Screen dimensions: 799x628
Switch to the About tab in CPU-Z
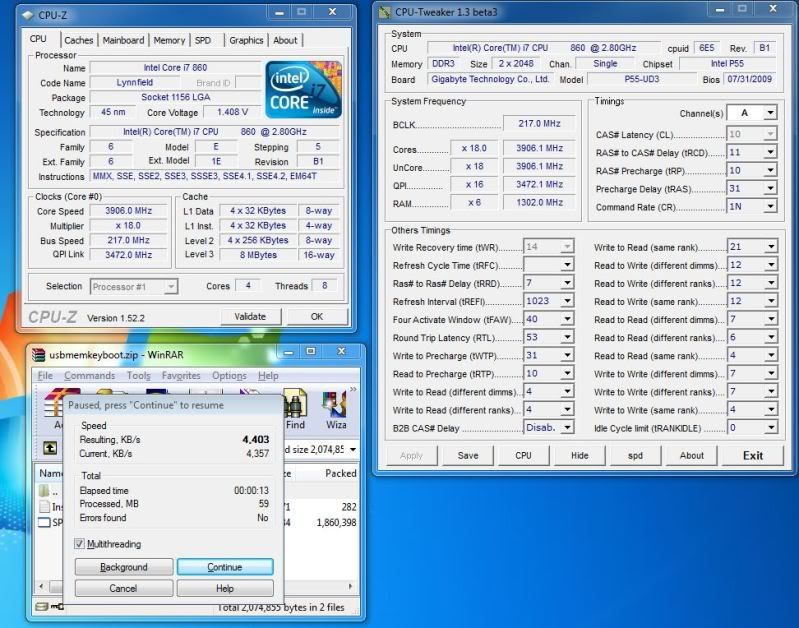(x=285, y=40)
